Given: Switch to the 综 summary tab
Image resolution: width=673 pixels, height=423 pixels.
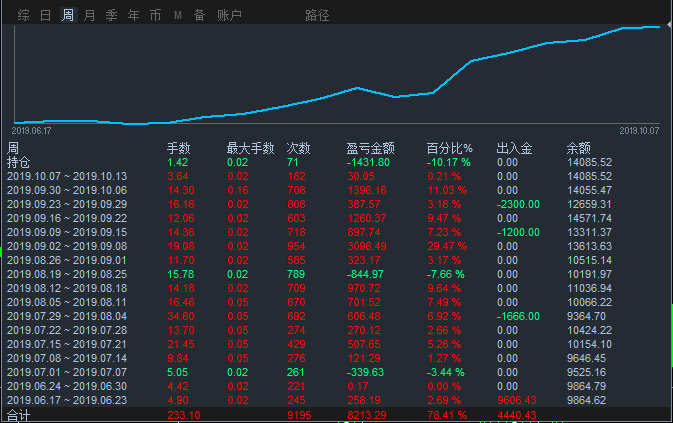Looking at the screenshot, I should 24,15.
